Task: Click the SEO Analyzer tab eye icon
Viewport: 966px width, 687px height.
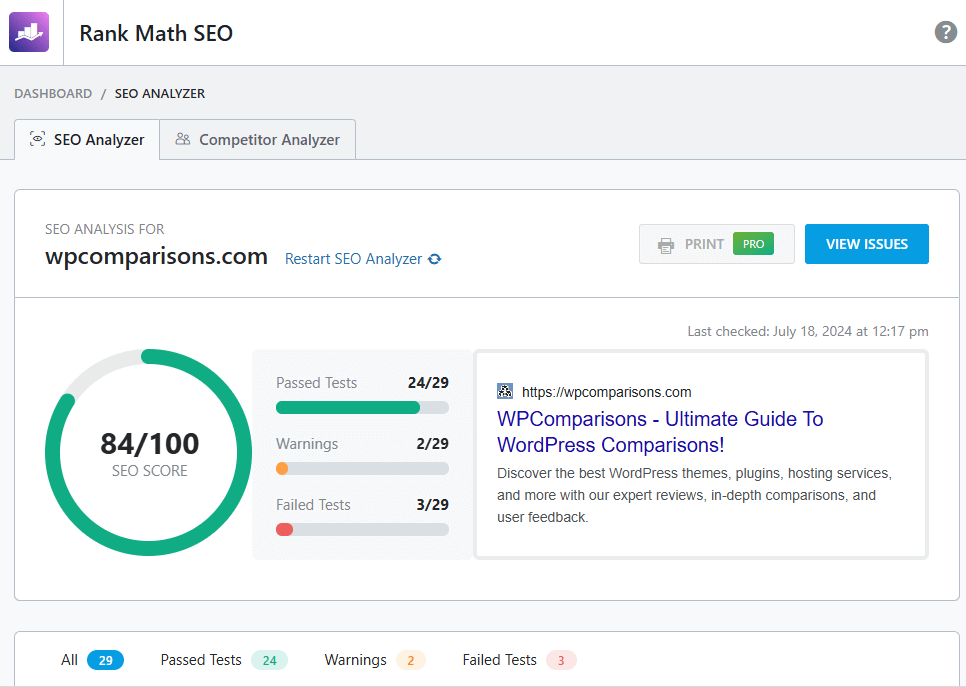Action: [38, 139]
